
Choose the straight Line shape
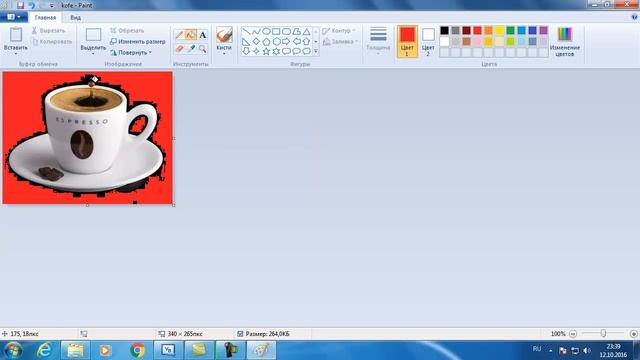pos(246,31)
